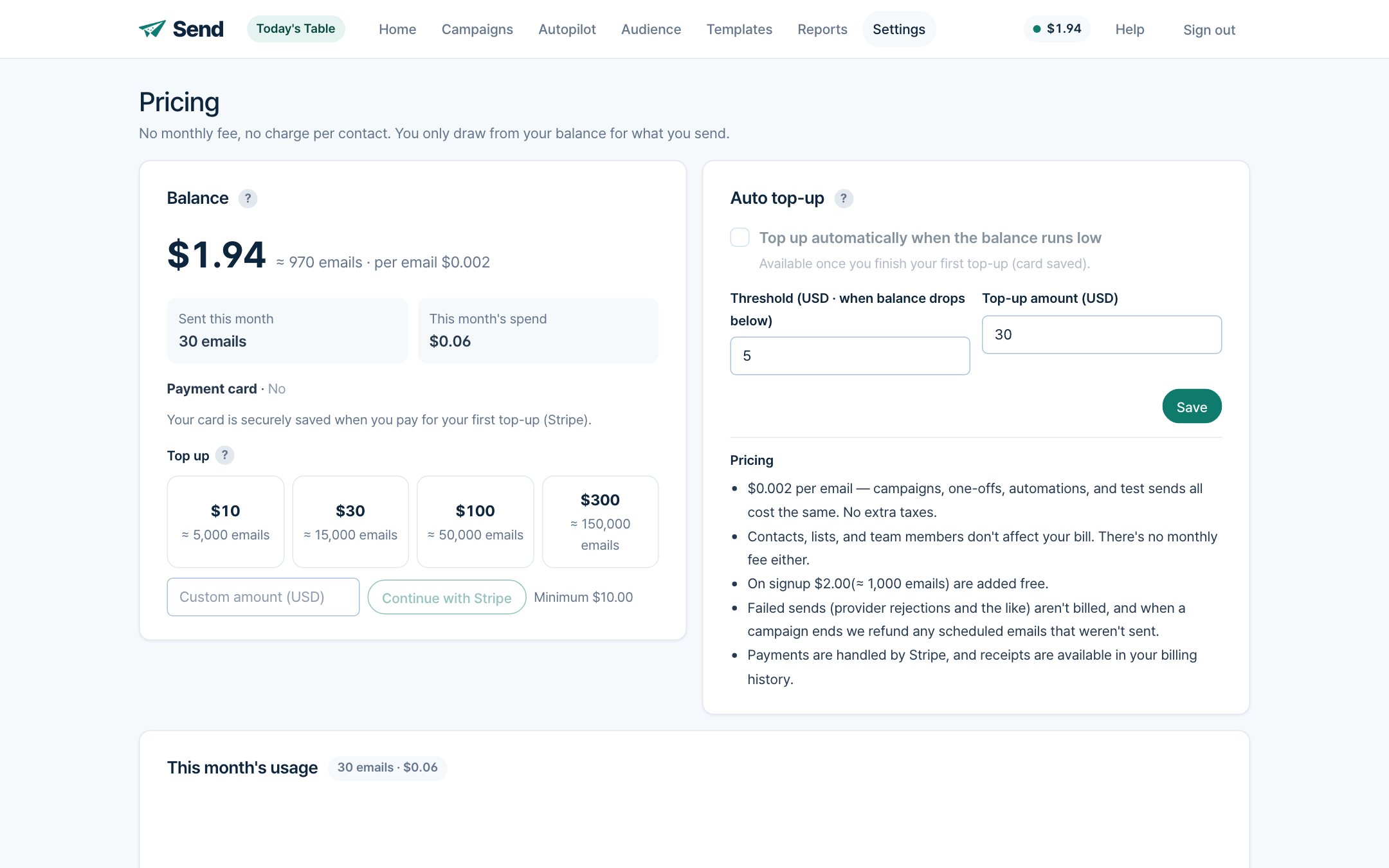Go to Home in the navigation
The height and width of the screenshot is (868, 1389).
pos(397,30)
